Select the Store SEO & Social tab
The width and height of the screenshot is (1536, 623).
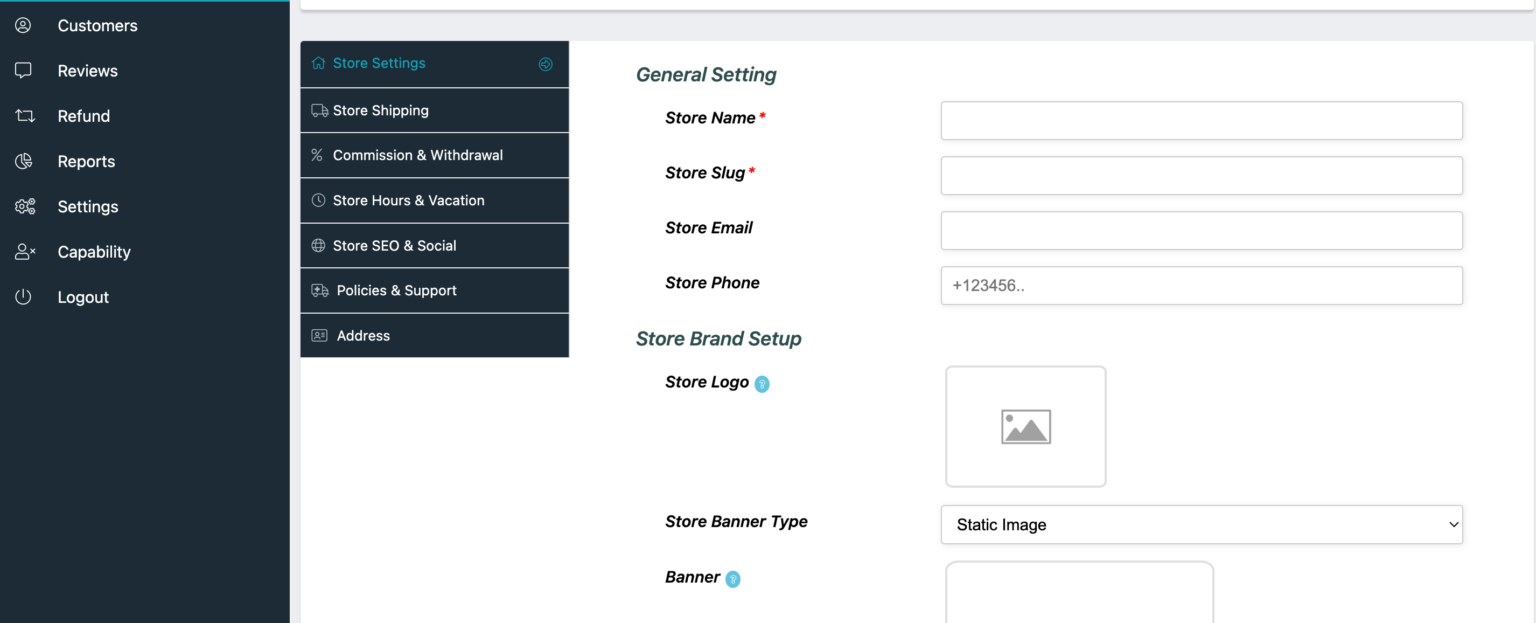(x=434, y=245)
